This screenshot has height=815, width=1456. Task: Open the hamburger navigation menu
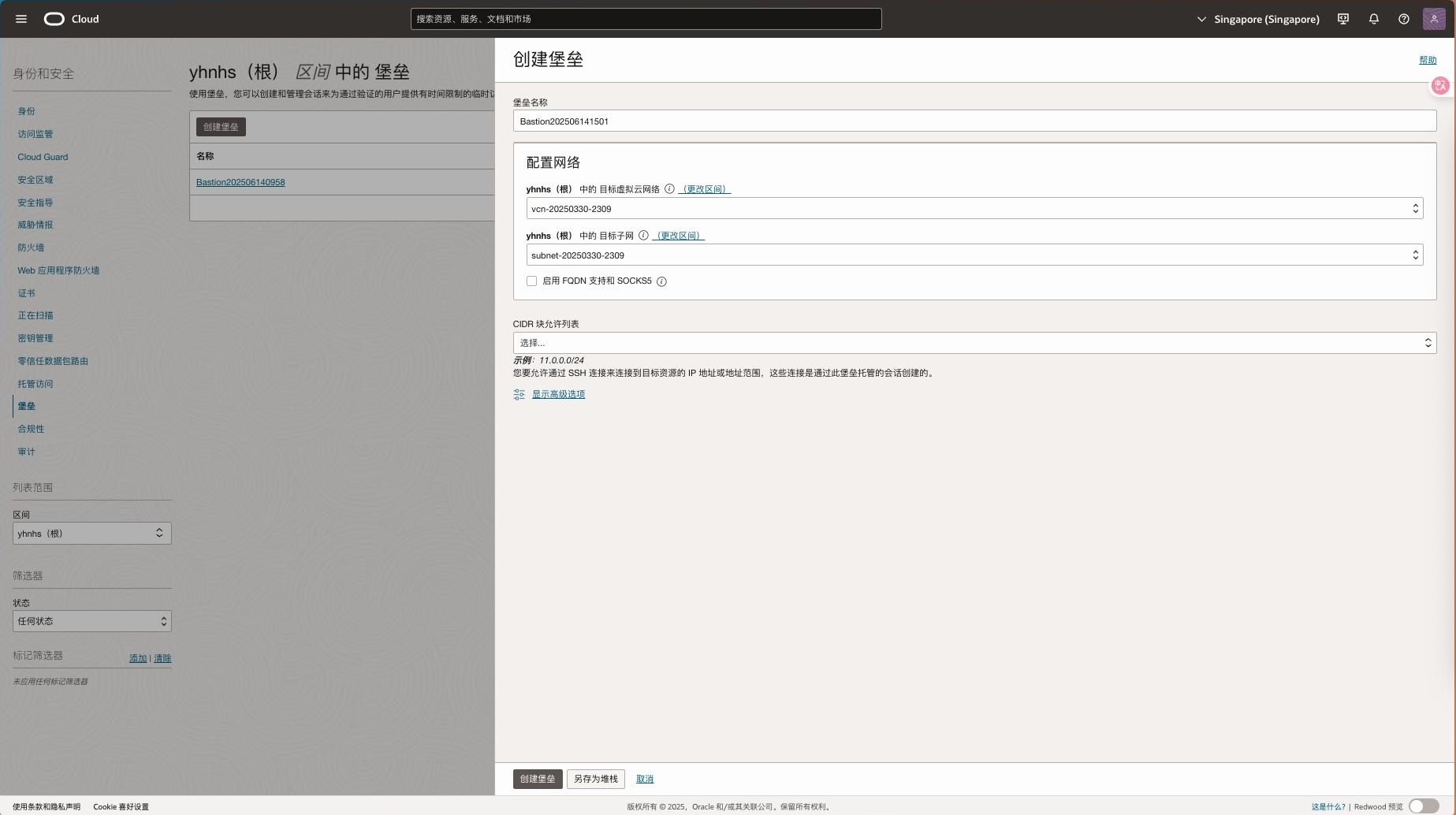pyautogui.click(x=21, y=19)
